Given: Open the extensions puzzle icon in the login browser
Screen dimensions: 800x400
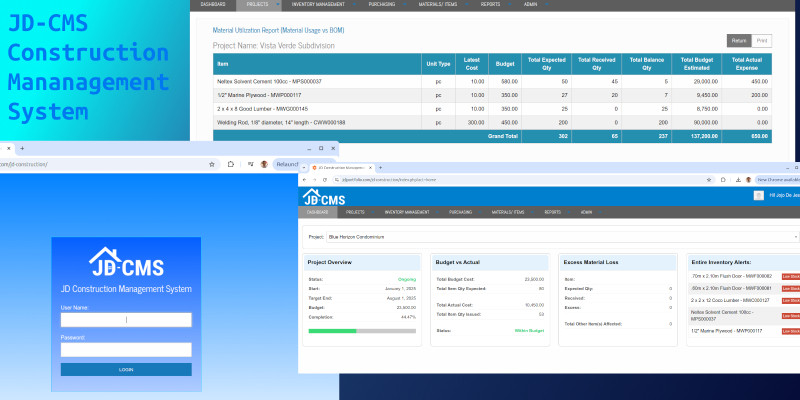Looking at the screenshot, I should tap(230, 164).
